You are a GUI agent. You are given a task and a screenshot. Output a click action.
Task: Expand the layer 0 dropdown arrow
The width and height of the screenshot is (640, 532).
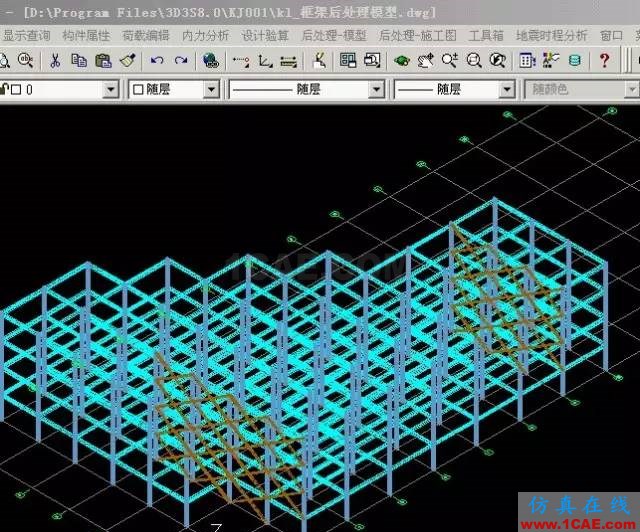110,89
